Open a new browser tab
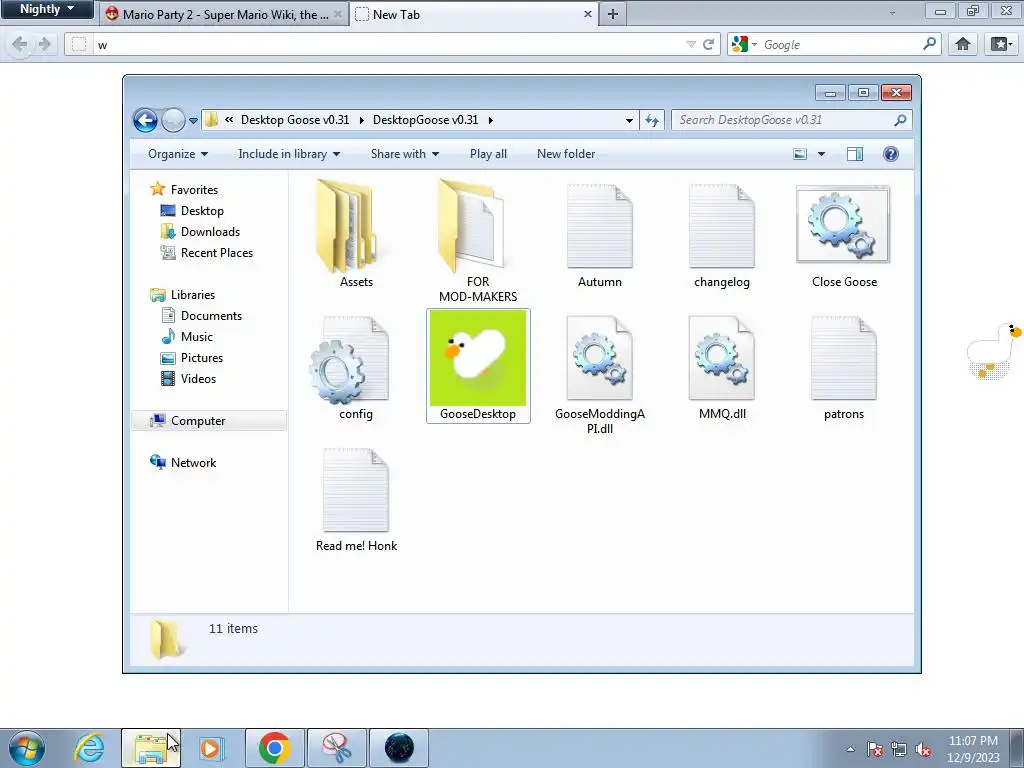Screen dimensions: 1024x768 coord(613,14)
